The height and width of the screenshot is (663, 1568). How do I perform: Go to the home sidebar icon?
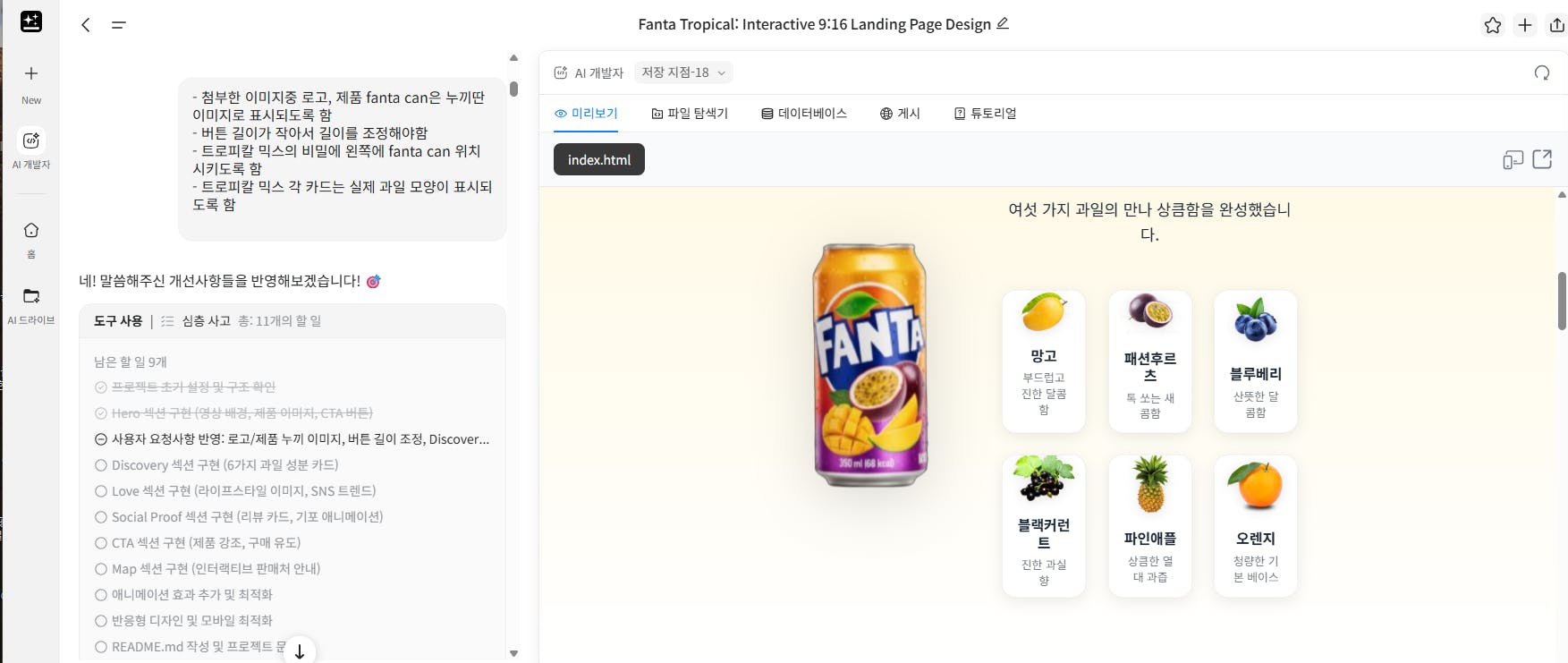(x=31, y=230)
